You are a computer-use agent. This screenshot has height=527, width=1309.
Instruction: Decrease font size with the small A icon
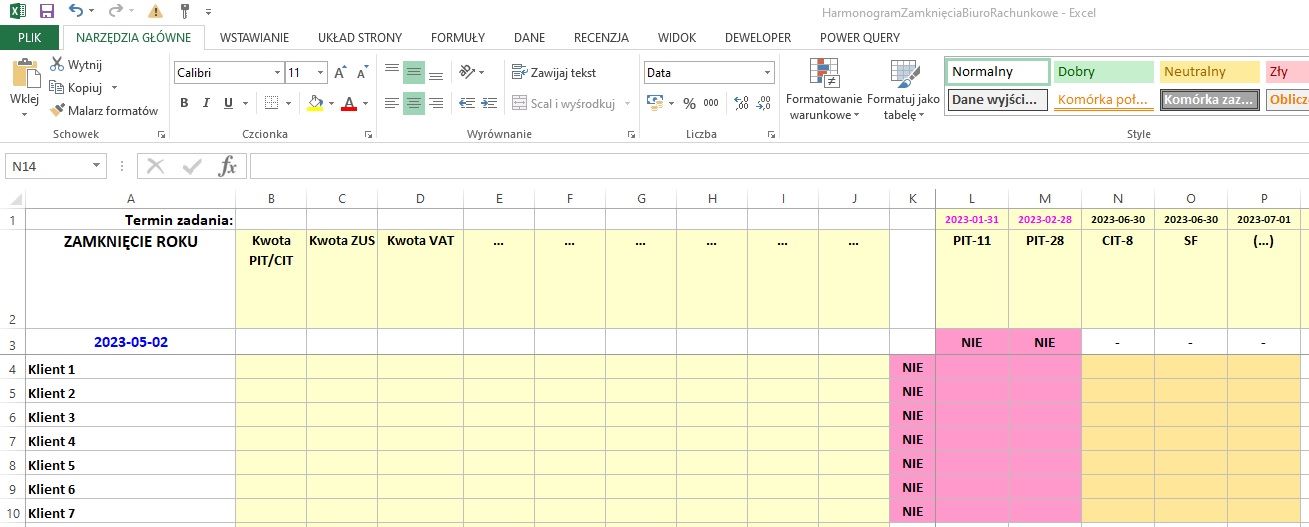tap(363, 73)
